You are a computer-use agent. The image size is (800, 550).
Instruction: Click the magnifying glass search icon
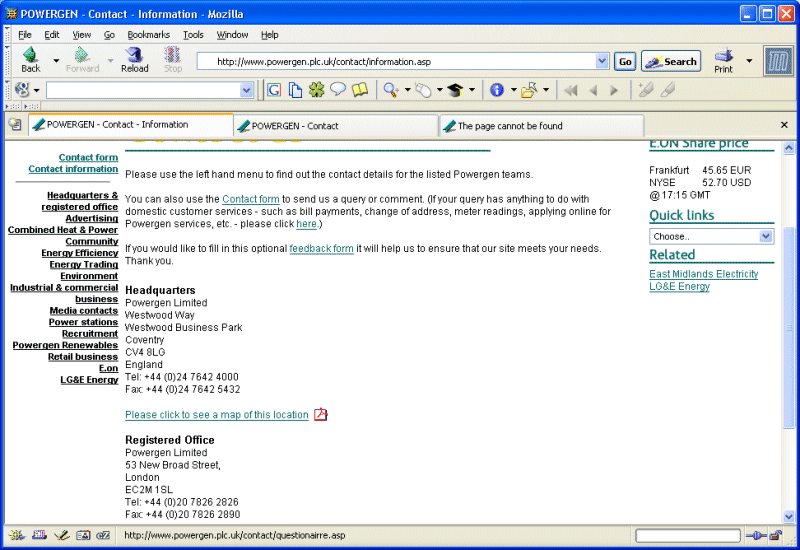[391, 90]
